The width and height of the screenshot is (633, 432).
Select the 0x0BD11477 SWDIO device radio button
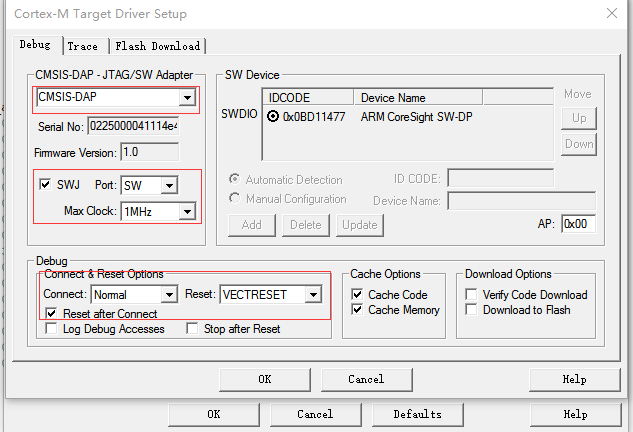tap(273, 117)
